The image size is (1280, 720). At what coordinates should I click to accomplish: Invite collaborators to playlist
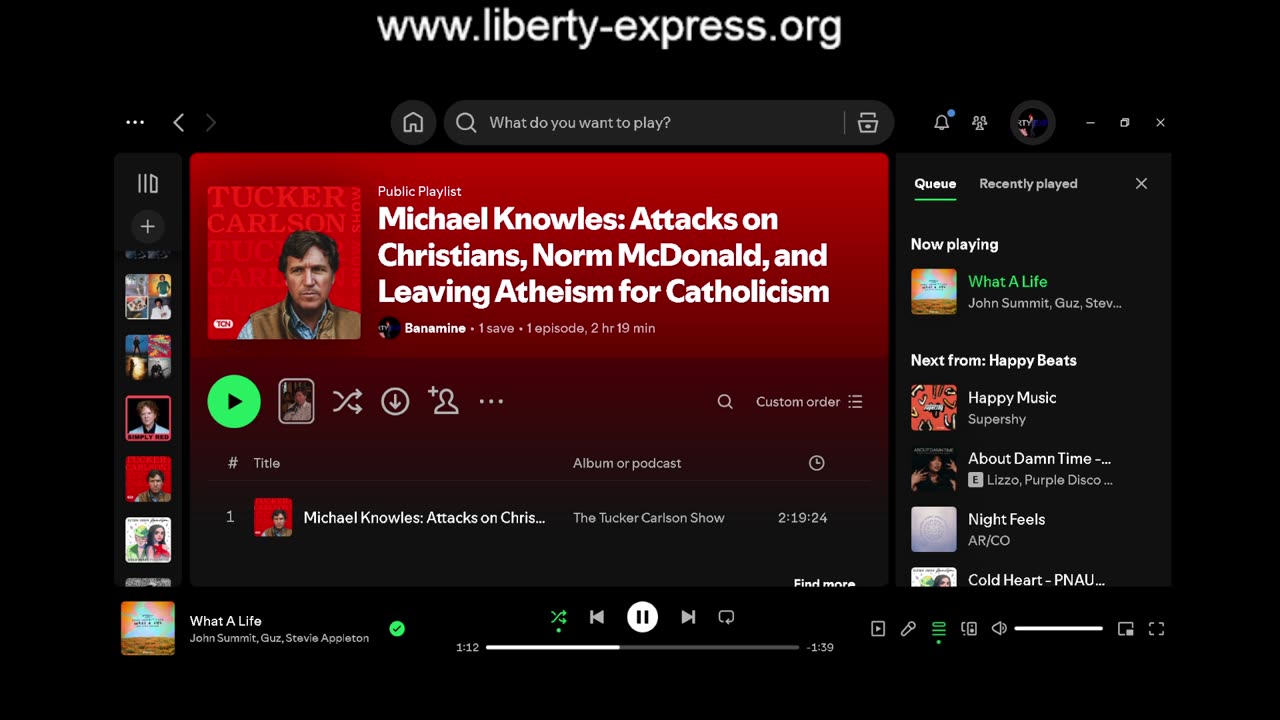[443, 401]
